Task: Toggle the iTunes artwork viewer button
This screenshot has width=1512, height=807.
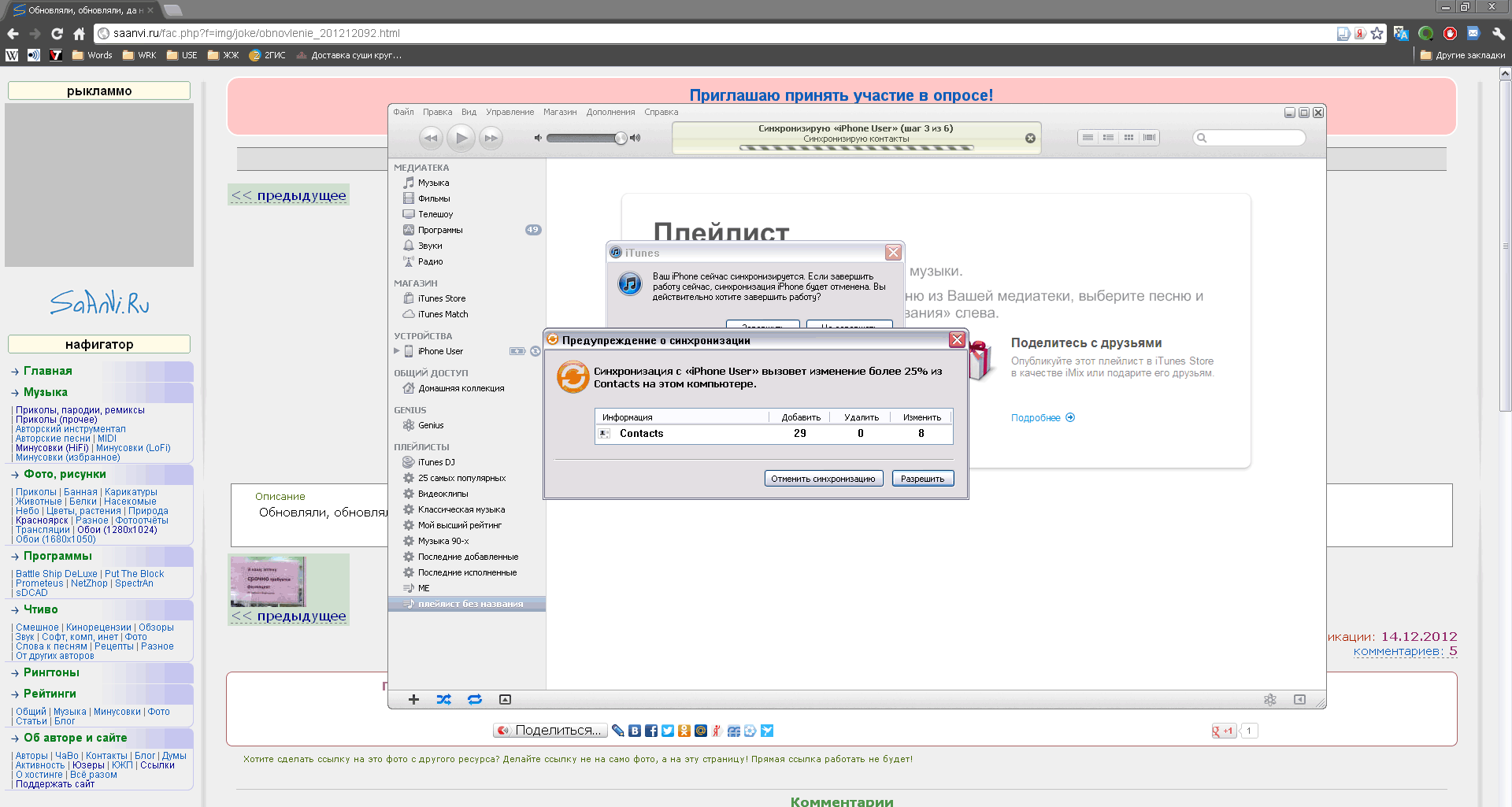Action: point(506,699)
